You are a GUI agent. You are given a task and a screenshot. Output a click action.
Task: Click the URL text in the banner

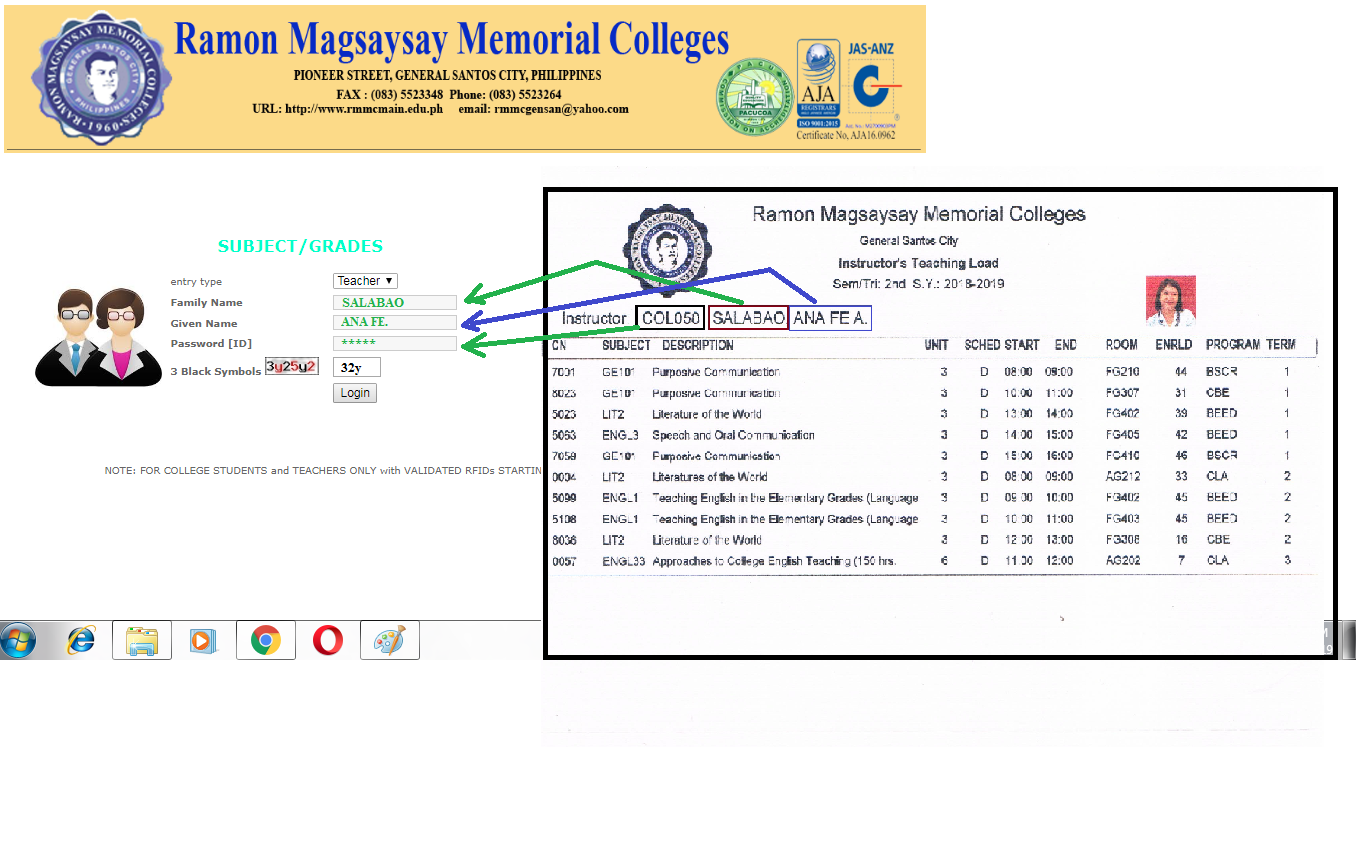[x=347, y=109]
